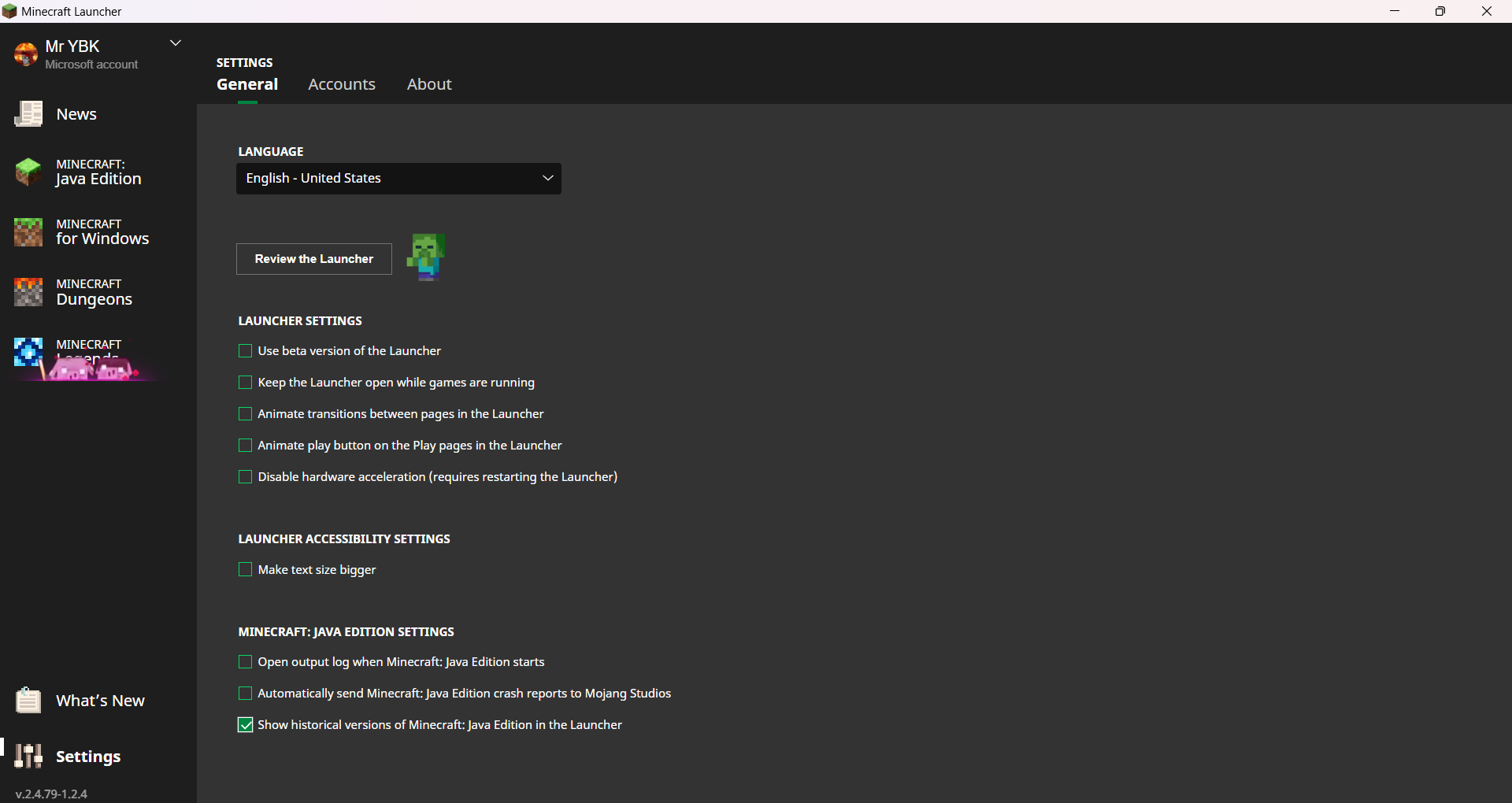Click the Minecraft Launcher title bar icon
1512x803 pixels.
[x=9, y=11]
